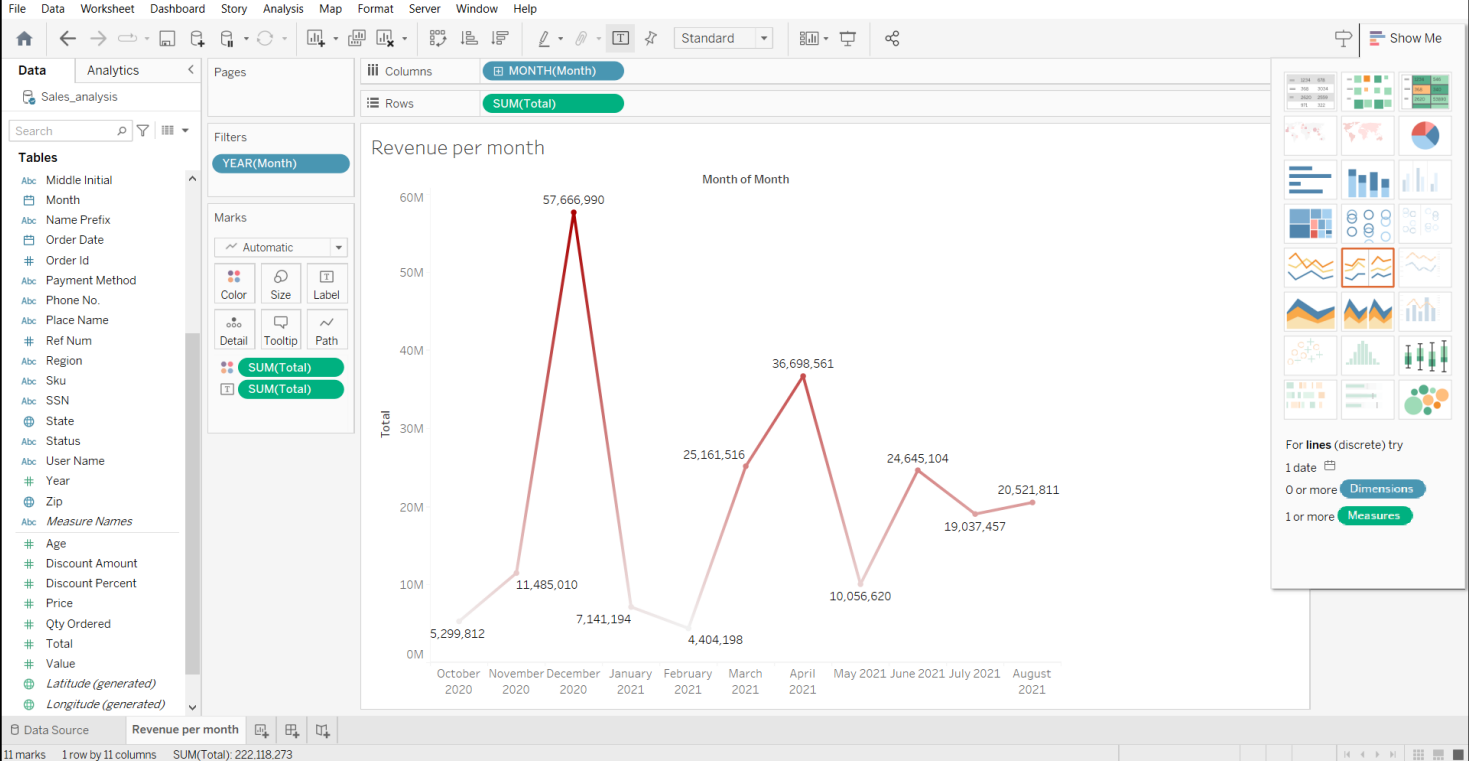Click the Dimensions button in Show Me hint

point(1382,489)
